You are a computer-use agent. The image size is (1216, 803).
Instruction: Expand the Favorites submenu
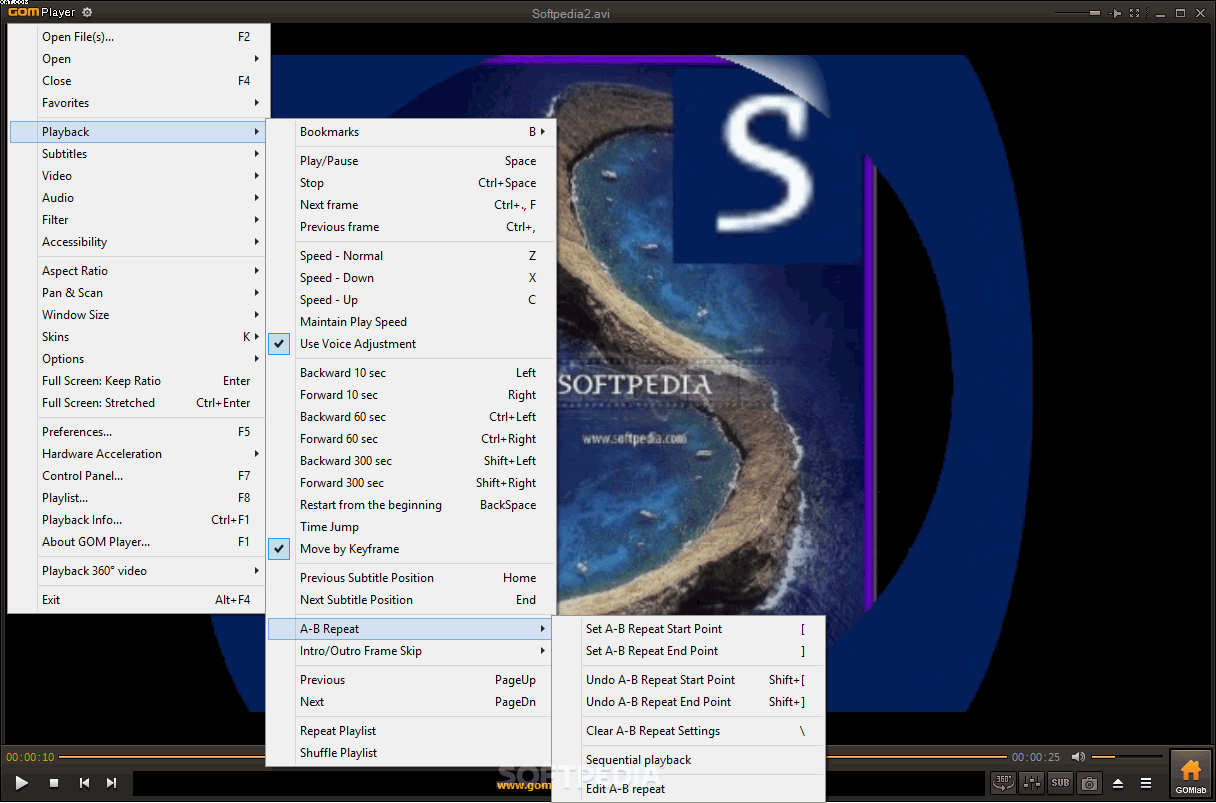[x=137, y=103]
